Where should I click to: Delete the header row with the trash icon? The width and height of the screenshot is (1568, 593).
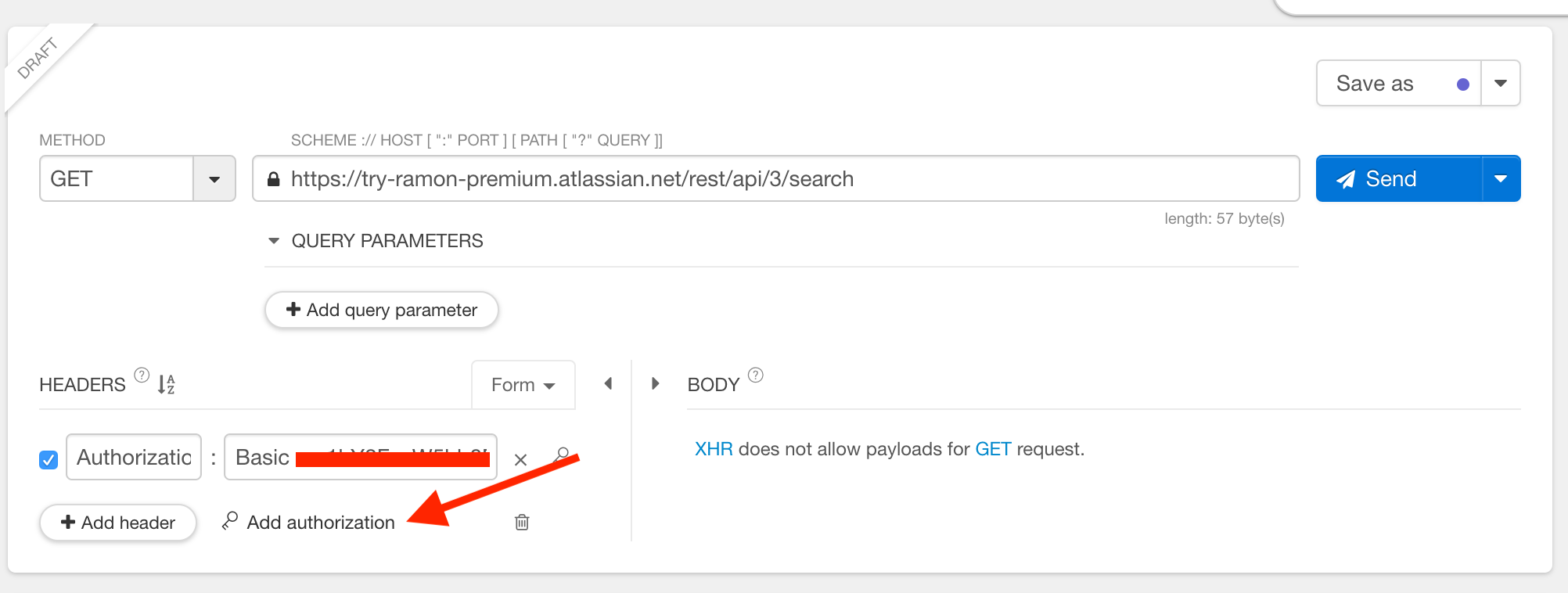(x=520, y=522)
